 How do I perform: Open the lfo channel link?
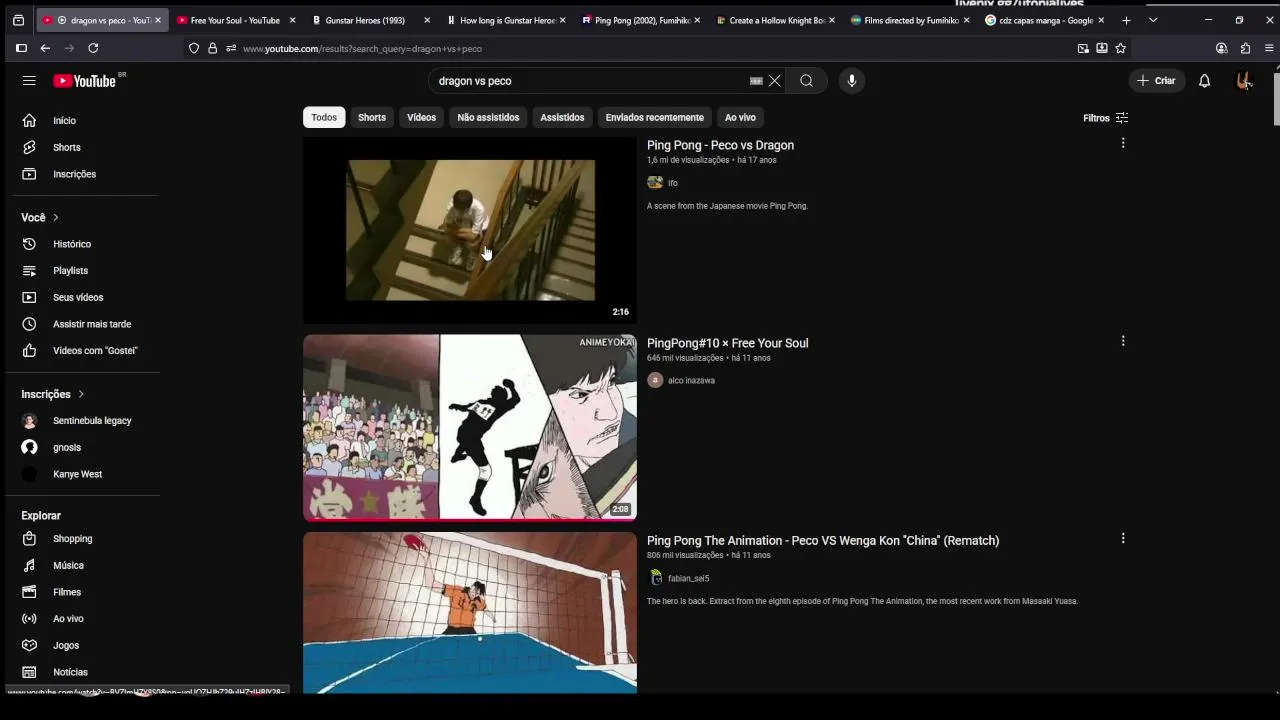673,183
